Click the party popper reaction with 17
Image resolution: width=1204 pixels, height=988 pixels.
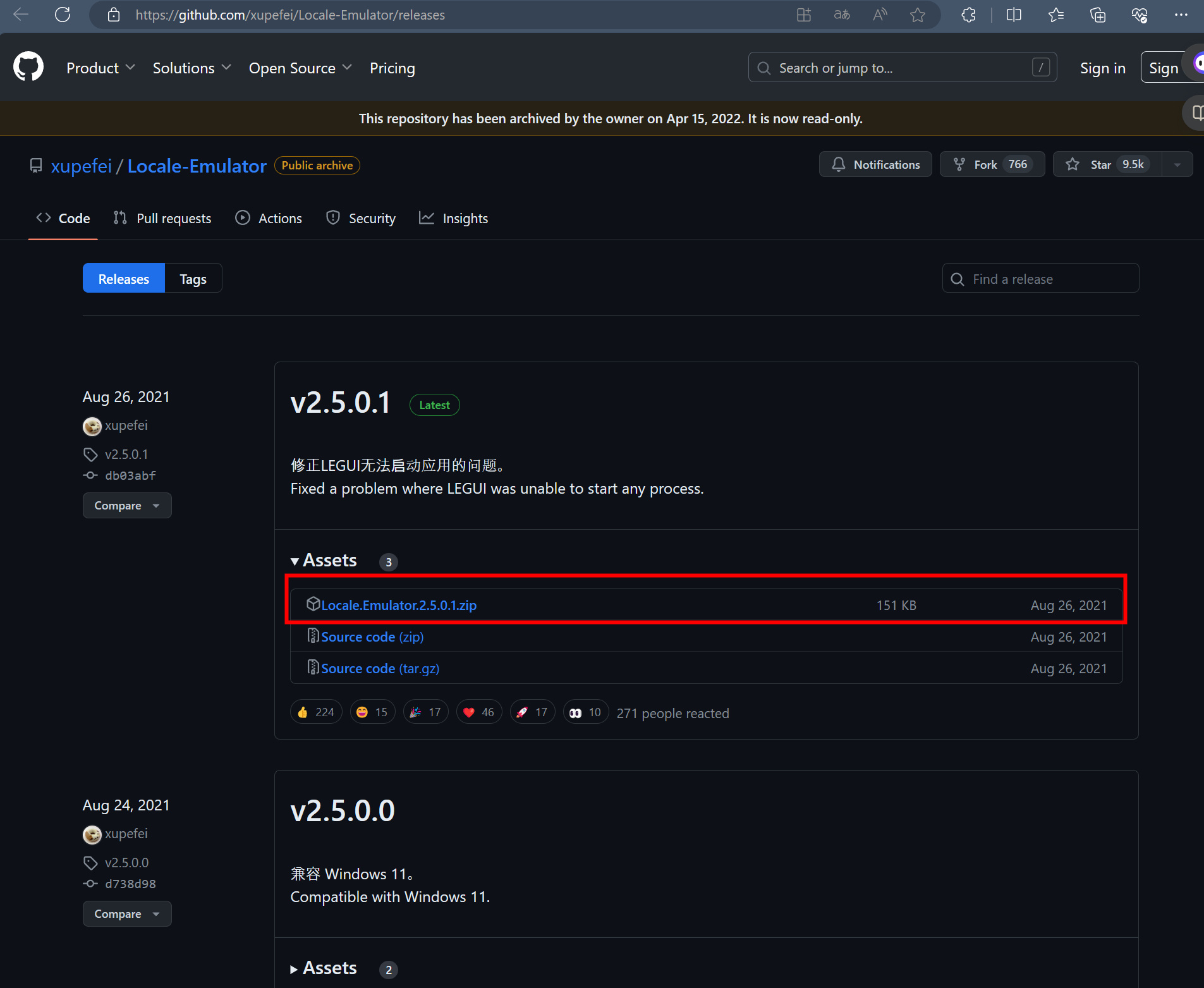pyautogui.click(x=426, y=712)
